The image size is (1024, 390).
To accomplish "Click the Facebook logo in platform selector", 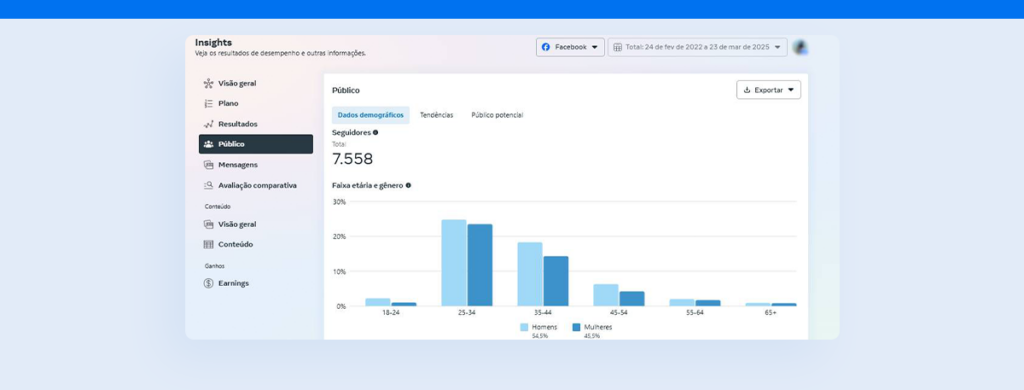I will pos(546,47).
